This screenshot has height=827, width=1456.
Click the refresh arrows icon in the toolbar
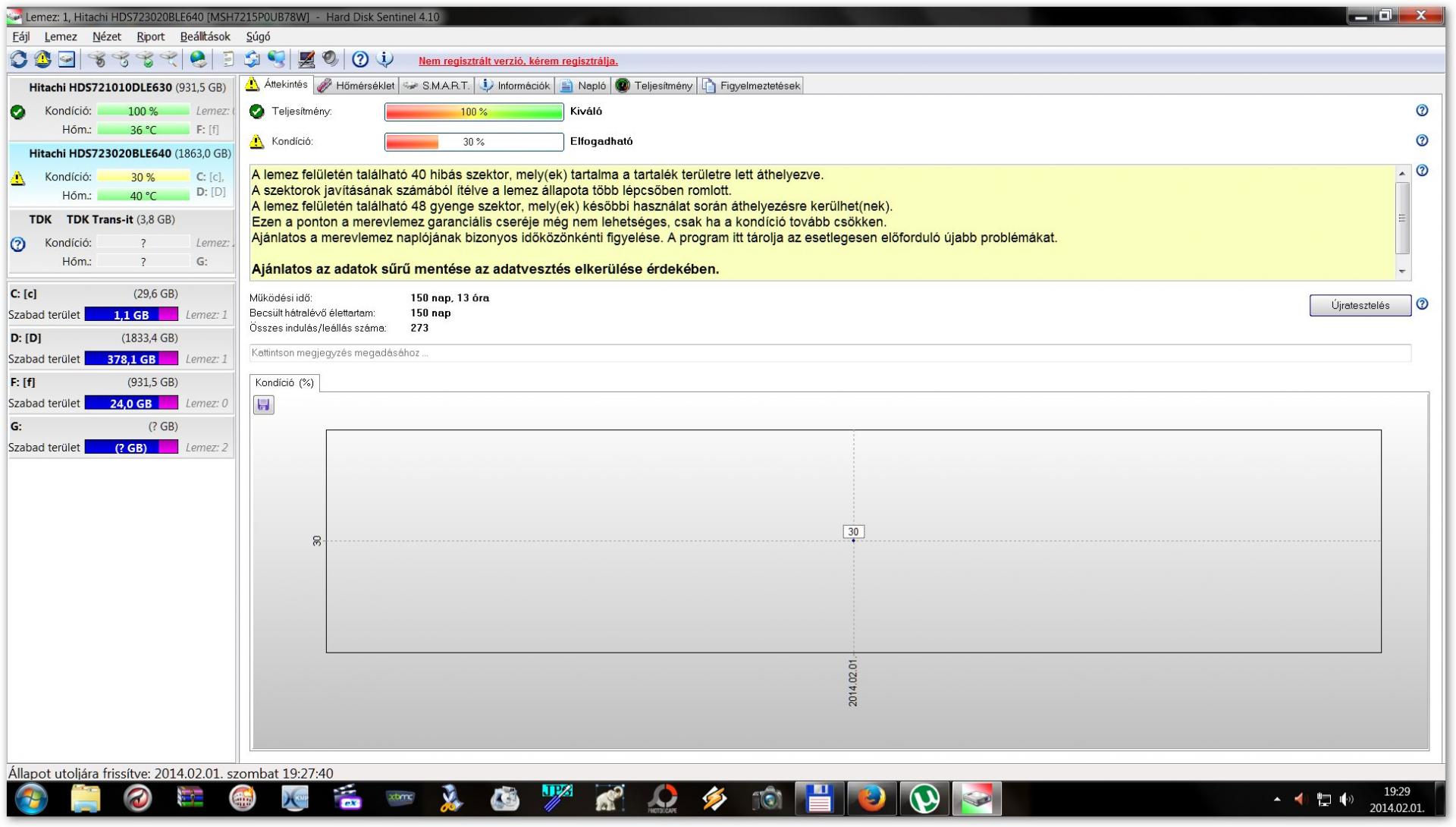pos(19,59)
